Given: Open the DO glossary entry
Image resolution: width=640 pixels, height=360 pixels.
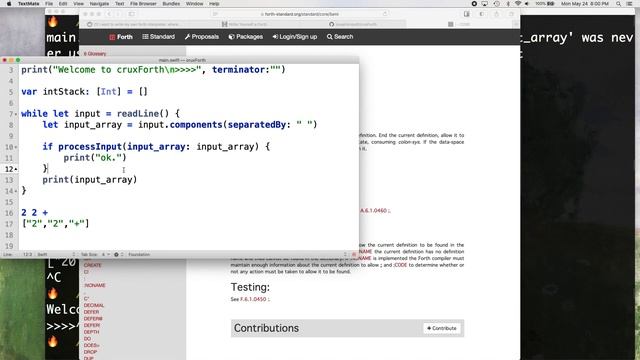Looking at the screenshot, I should (87, 339).
